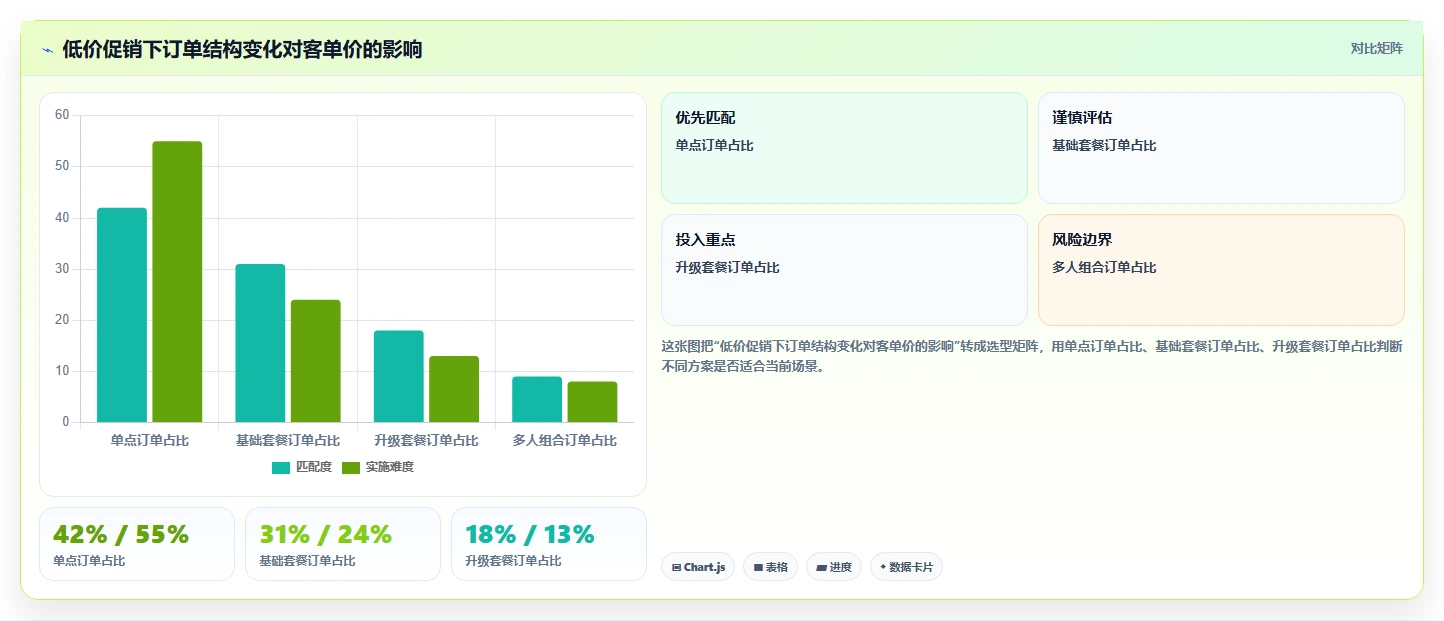The height and width of the screenshot is (621, 1444).
Task: Click the 基础套餐订单占比 x-axis label
Action: [288, 440]
